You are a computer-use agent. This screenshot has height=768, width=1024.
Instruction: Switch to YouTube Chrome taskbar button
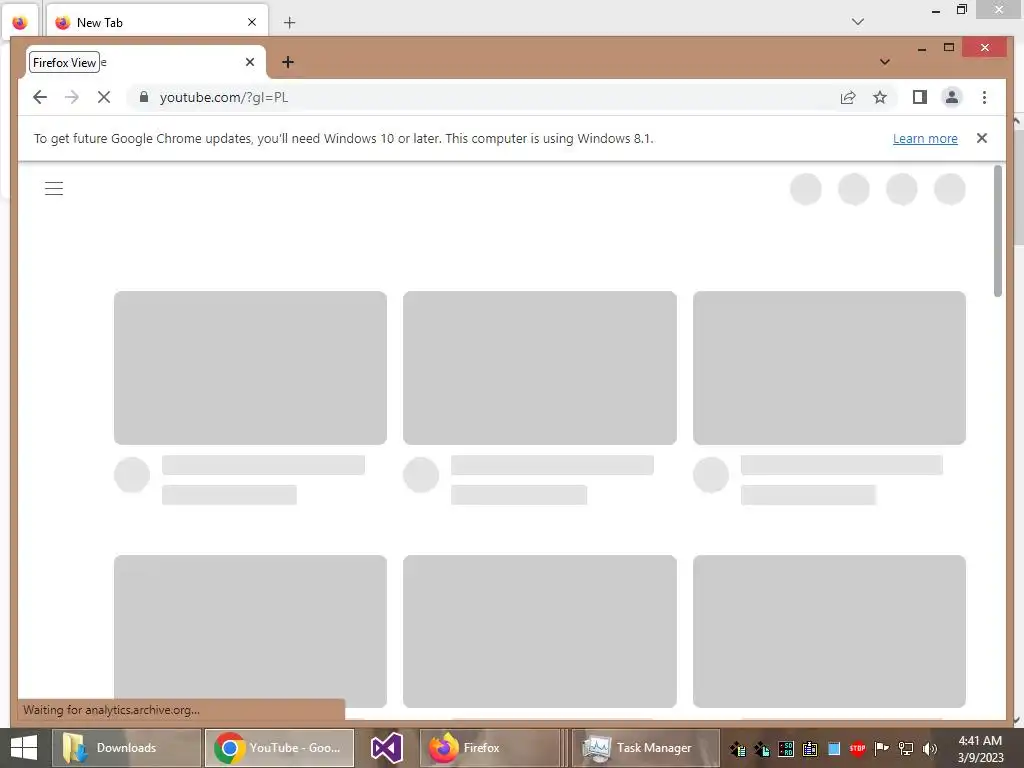pyautogui.click(x=280, y=748)
